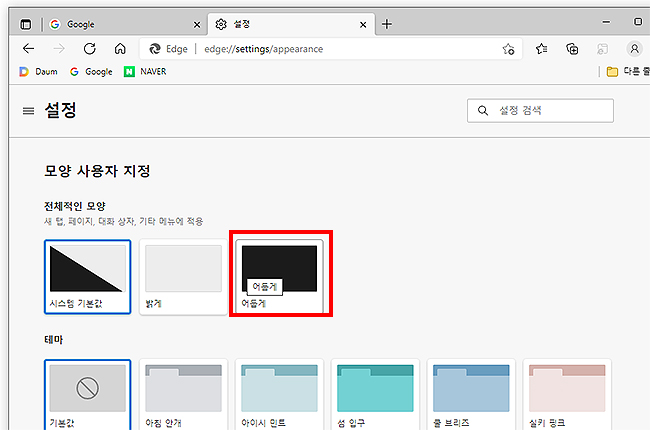Open the Favorites list icon
Screen dimensions: 650x430
pyautogui.click(x=541, y=49)
